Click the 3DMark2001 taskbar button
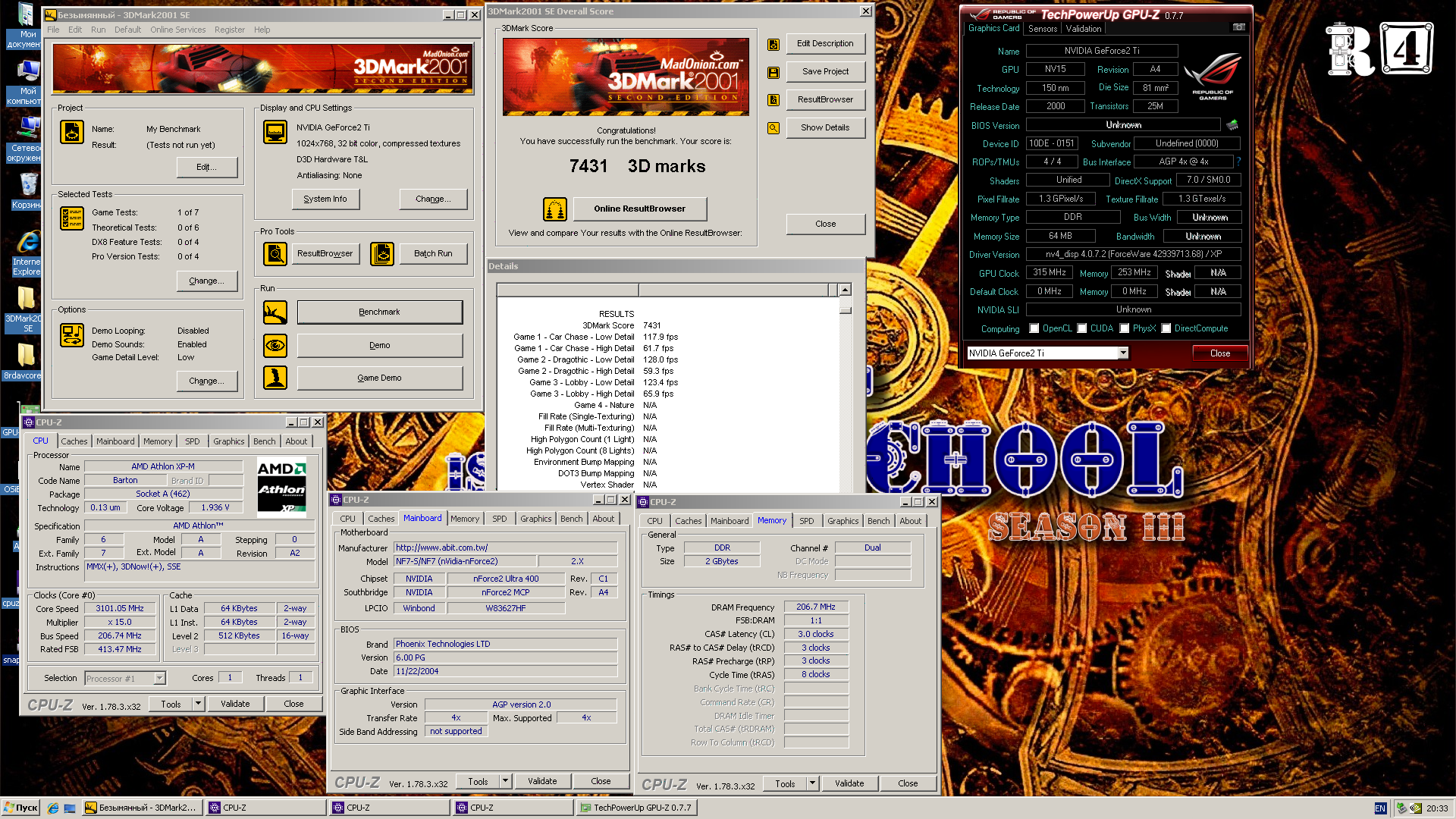 click(x=141, y=808)
